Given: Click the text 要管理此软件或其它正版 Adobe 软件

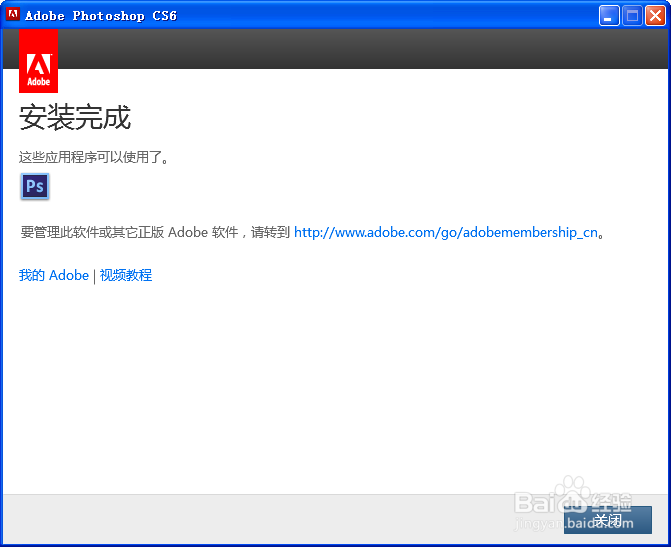Looking at the screenshot, I should click(130, 232).
